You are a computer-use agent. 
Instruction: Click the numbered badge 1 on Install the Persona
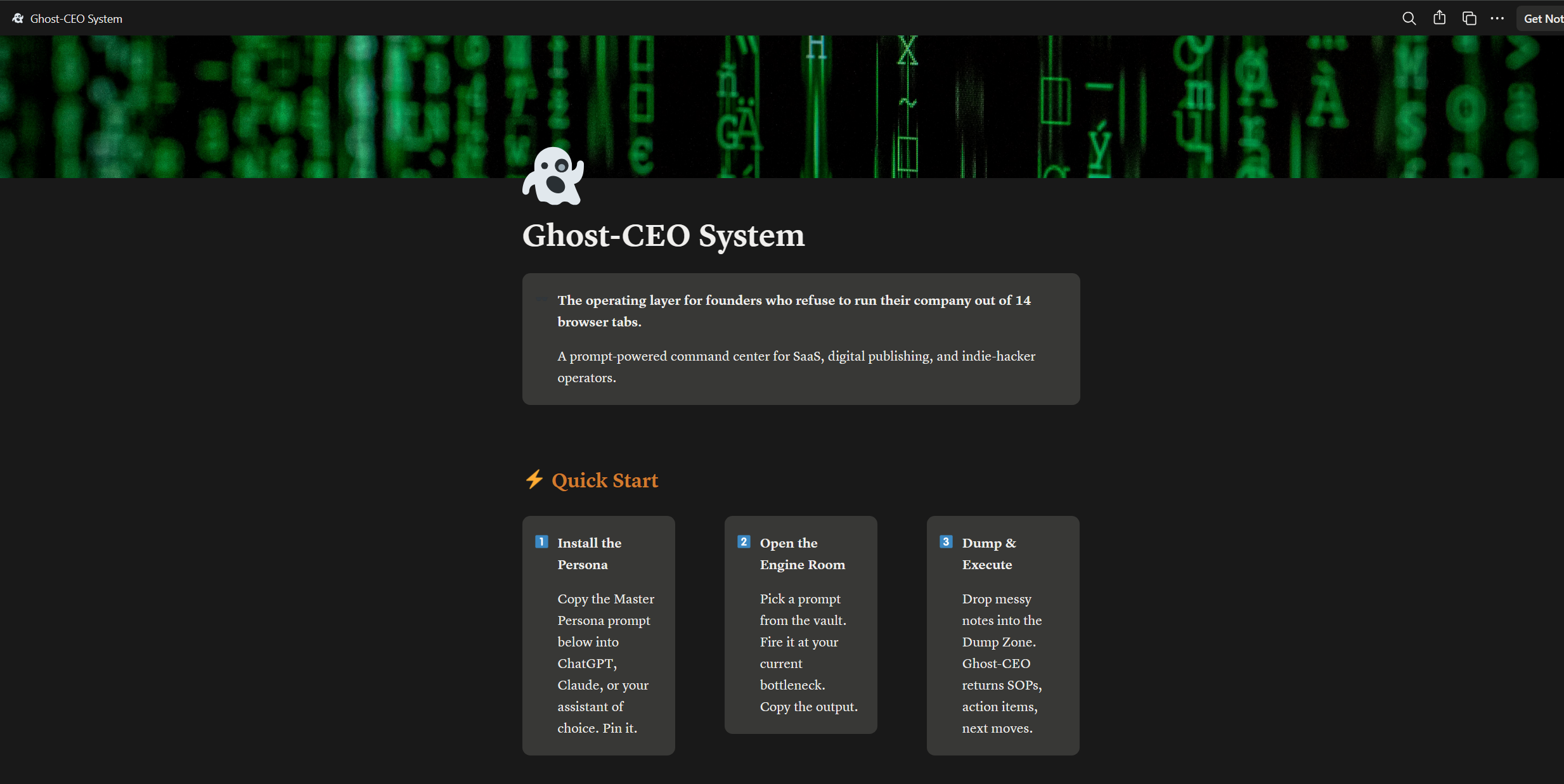coord(541,541)
